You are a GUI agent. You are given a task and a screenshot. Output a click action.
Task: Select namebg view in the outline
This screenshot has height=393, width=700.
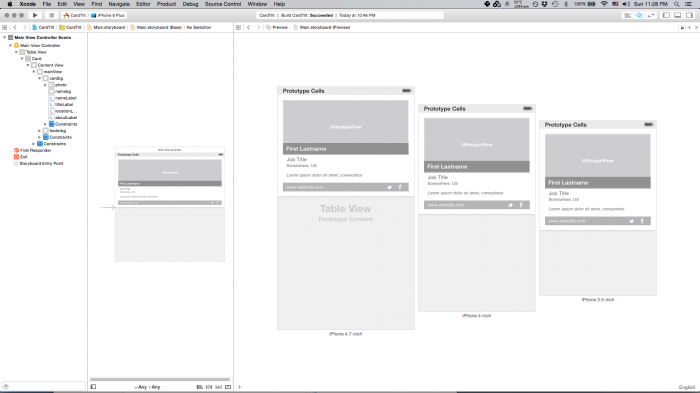(60, 91)
